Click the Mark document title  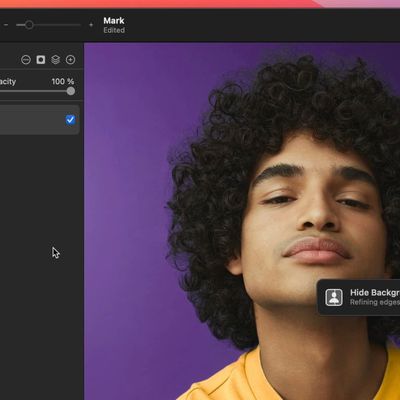tap(114, 21)
